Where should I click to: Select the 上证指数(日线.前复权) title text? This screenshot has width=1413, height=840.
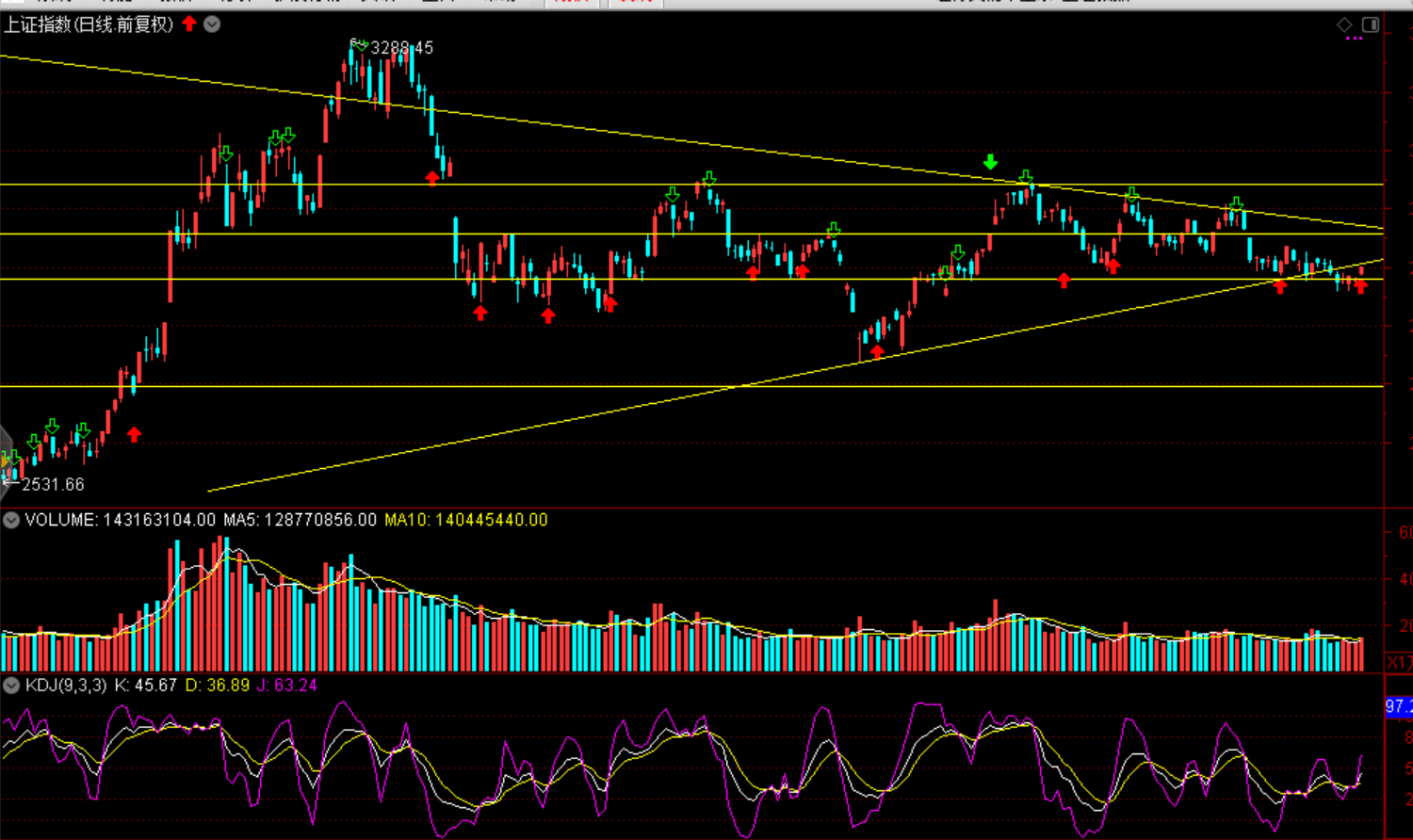(89, 24)
